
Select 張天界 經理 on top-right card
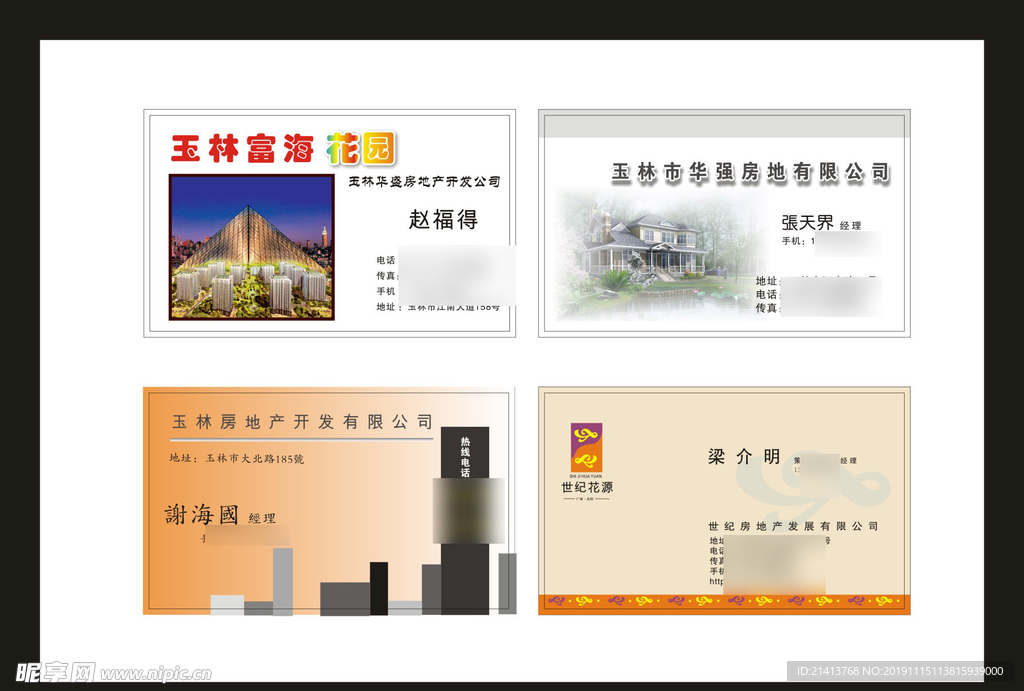[820, 222]
